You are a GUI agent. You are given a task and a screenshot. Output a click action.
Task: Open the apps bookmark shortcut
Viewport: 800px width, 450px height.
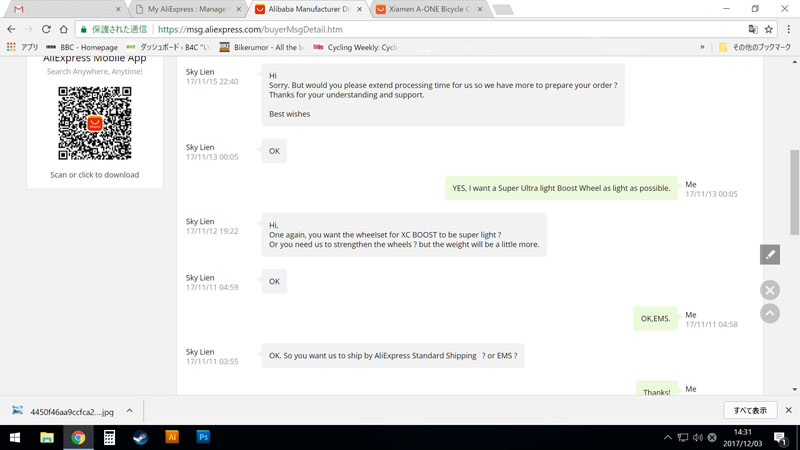pyautogui.click(x=22, y=47)
